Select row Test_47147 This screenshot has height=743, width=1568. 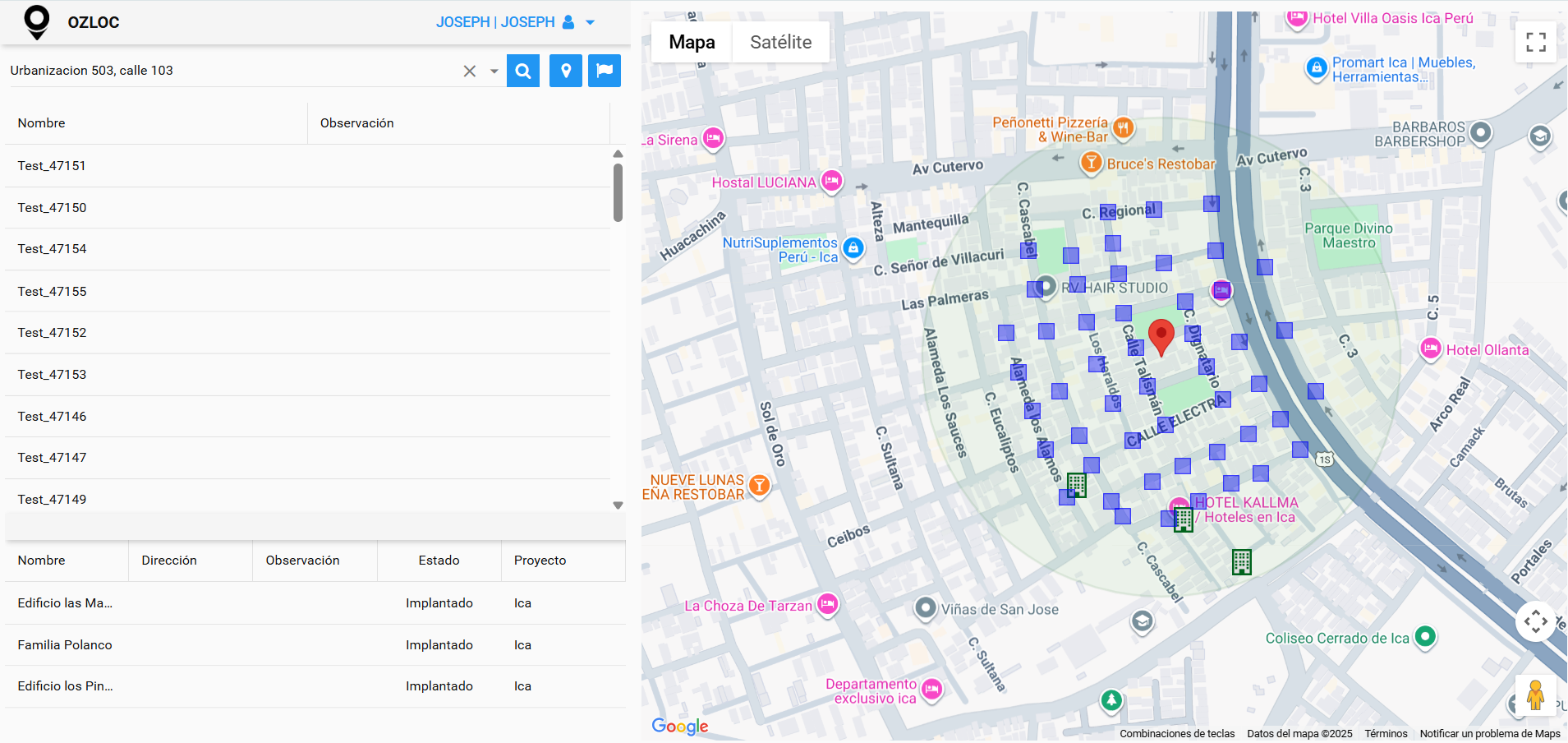coord(307,458)
